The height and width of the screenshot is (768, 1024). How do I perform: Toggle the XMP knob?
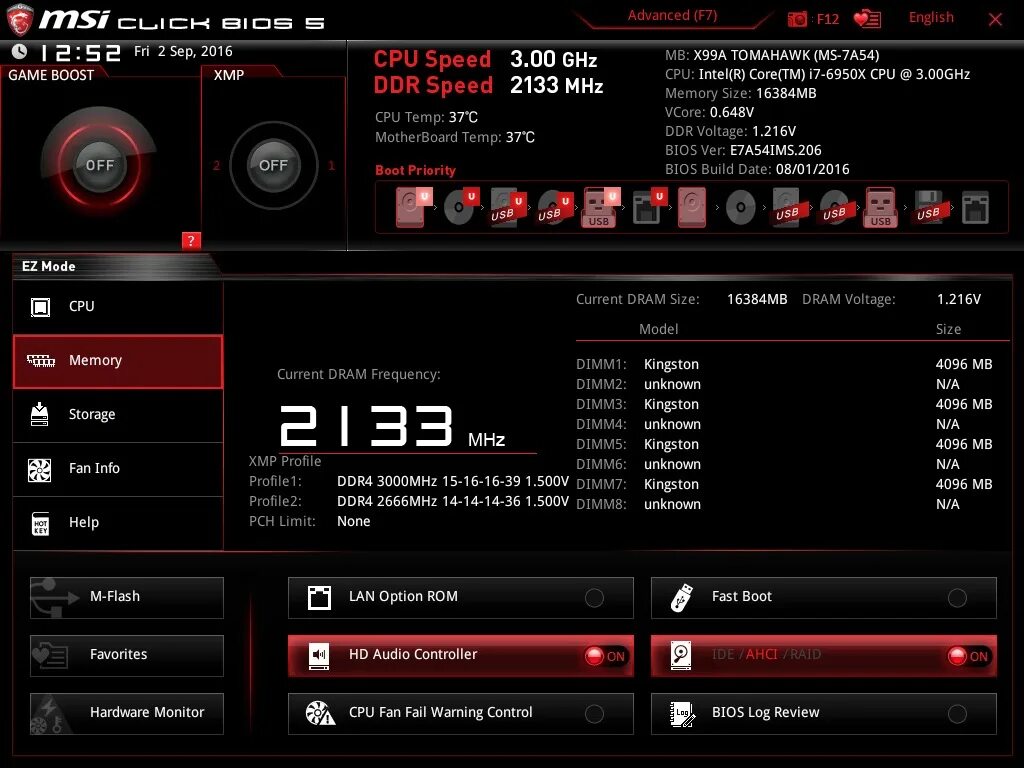pyautogui.click(x=273, y=165)
